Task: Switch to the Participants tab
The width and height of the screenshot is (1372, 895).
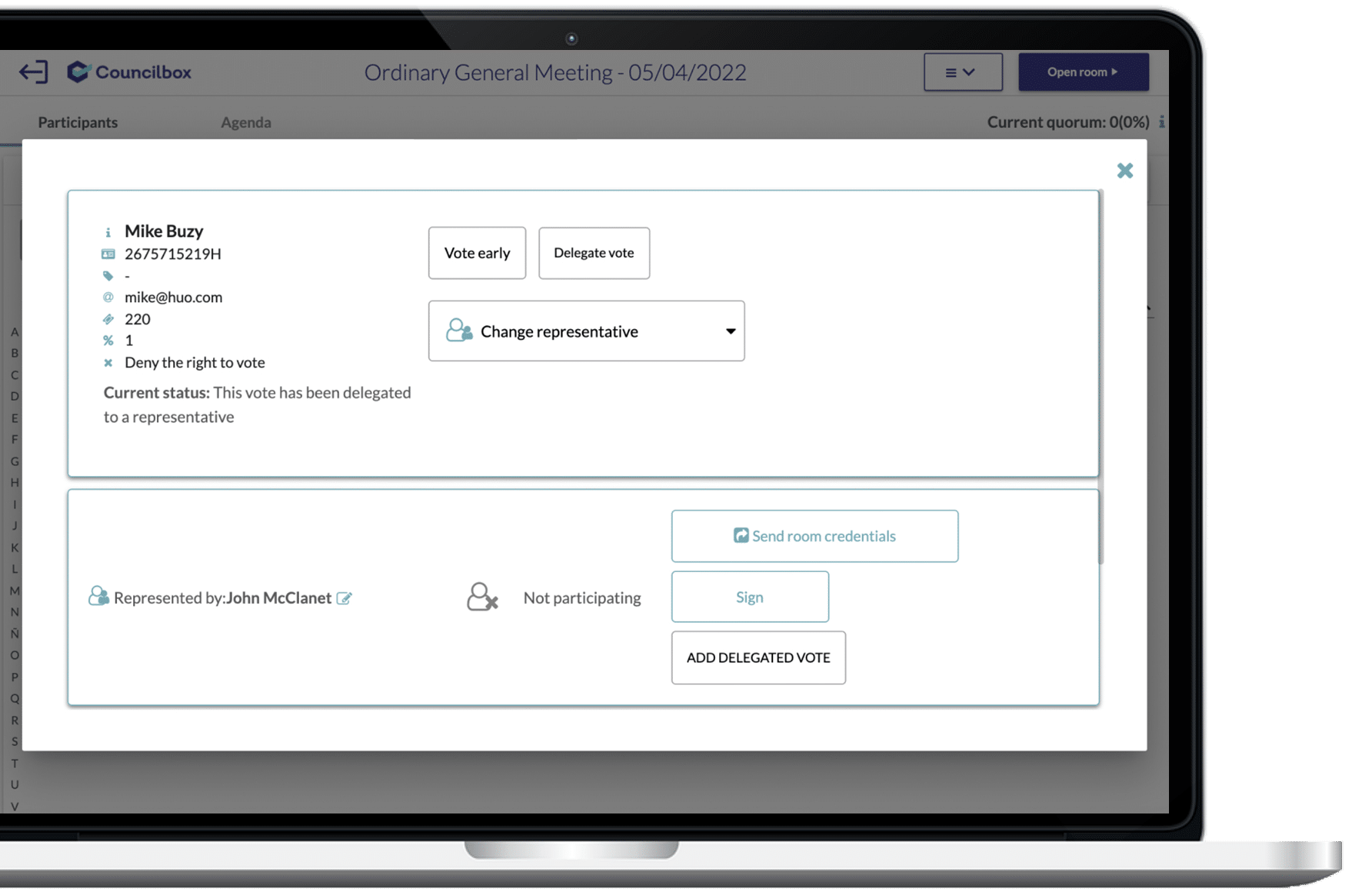Action: pyautogui.click(x=78, y=122)
